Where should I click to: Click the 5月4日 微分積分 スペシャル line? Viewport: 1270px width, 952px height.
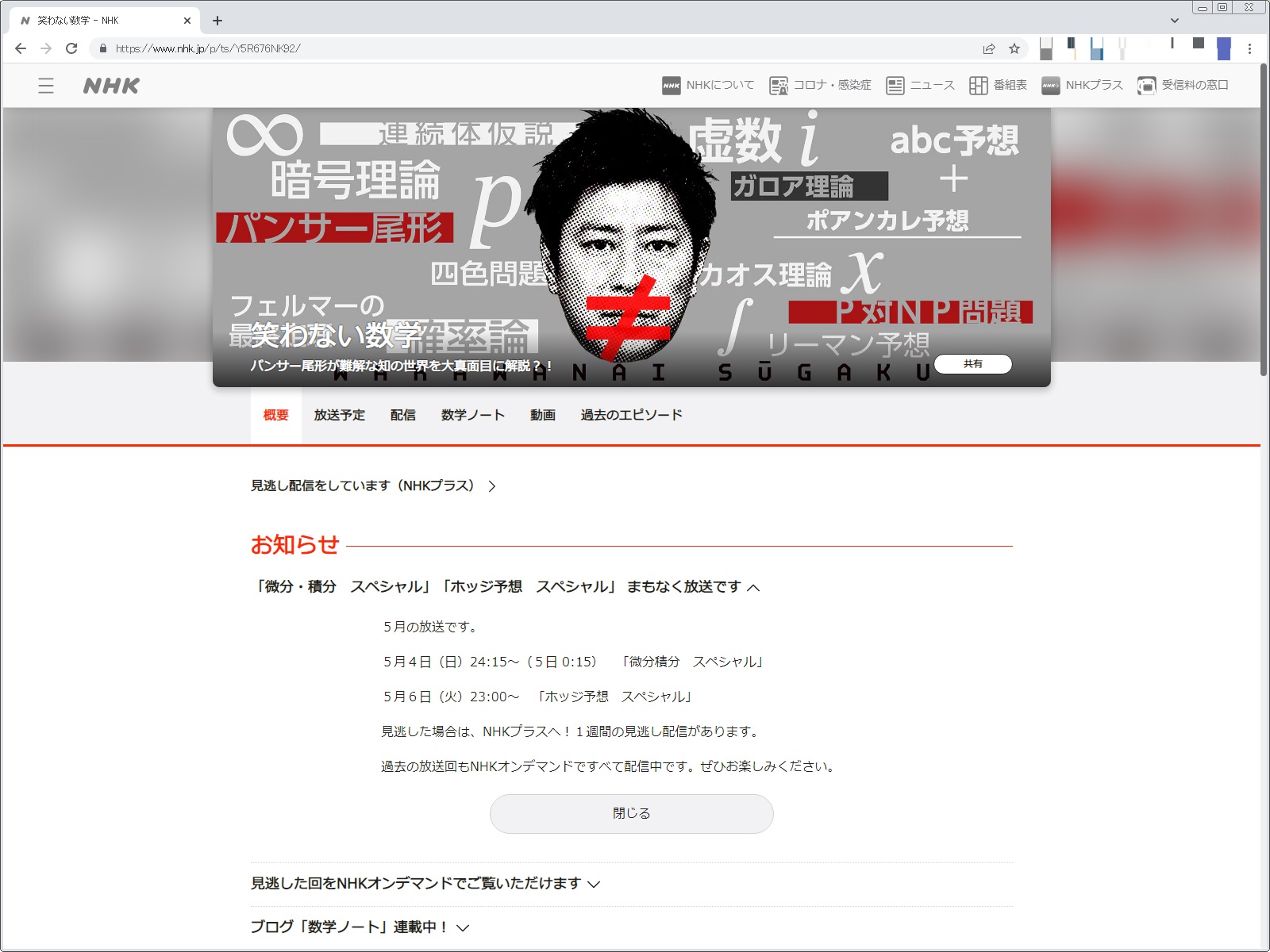(574, 662)
